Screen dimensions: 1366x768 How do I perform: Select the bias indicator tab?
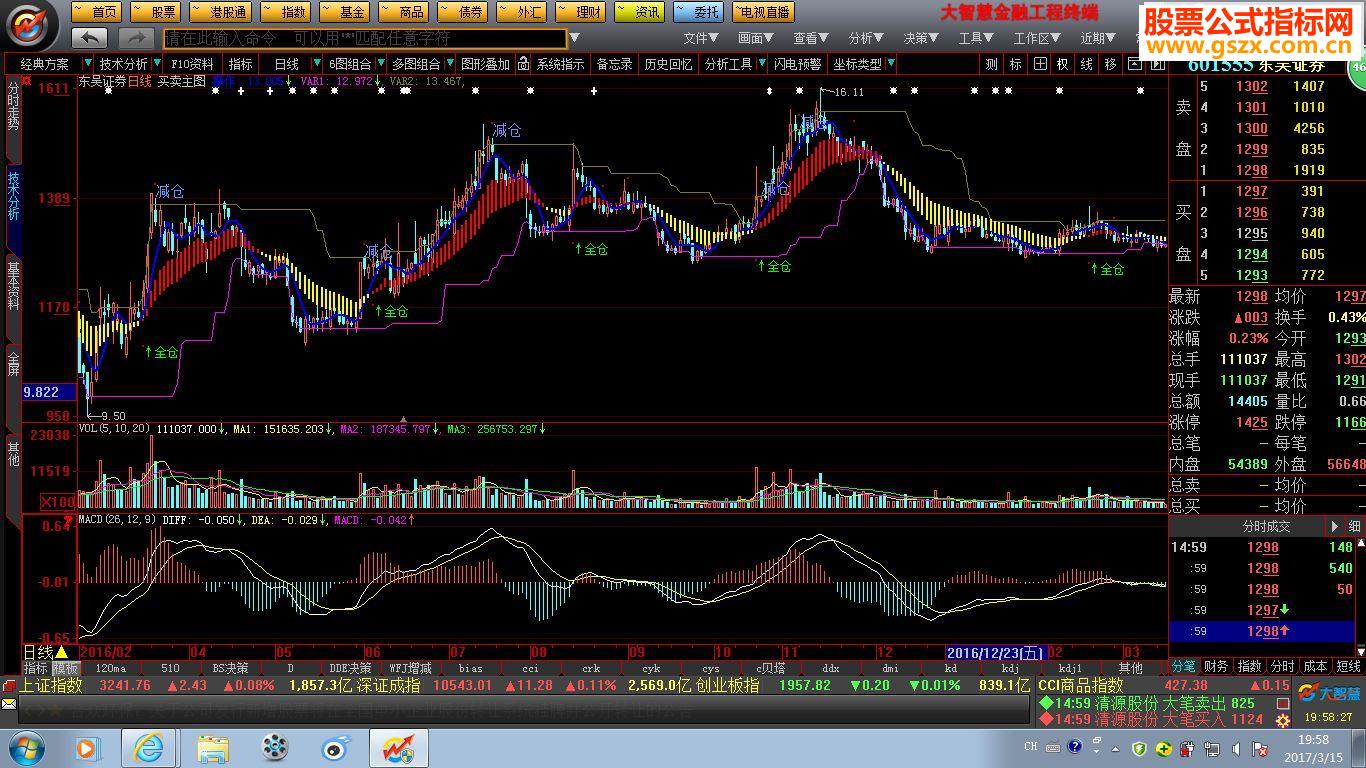pos(470,668)
